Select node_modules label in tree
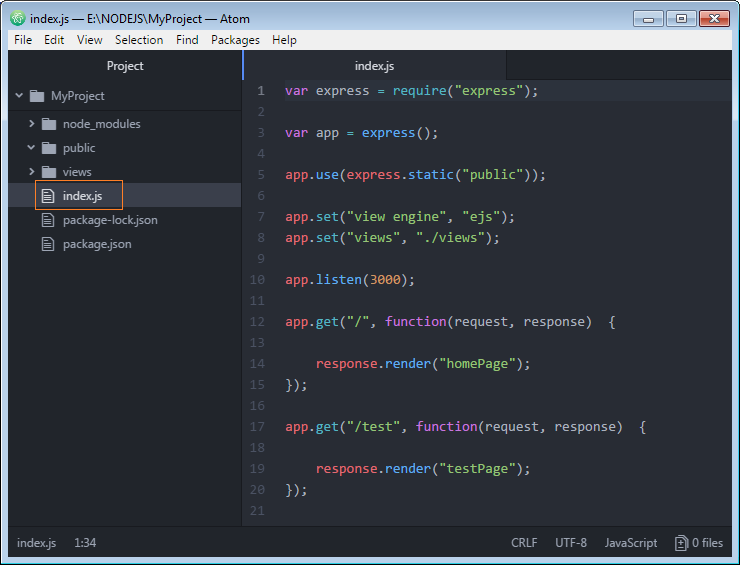This screenshot has width=740, height=565. pyautogui.click(x=101, y=124)
